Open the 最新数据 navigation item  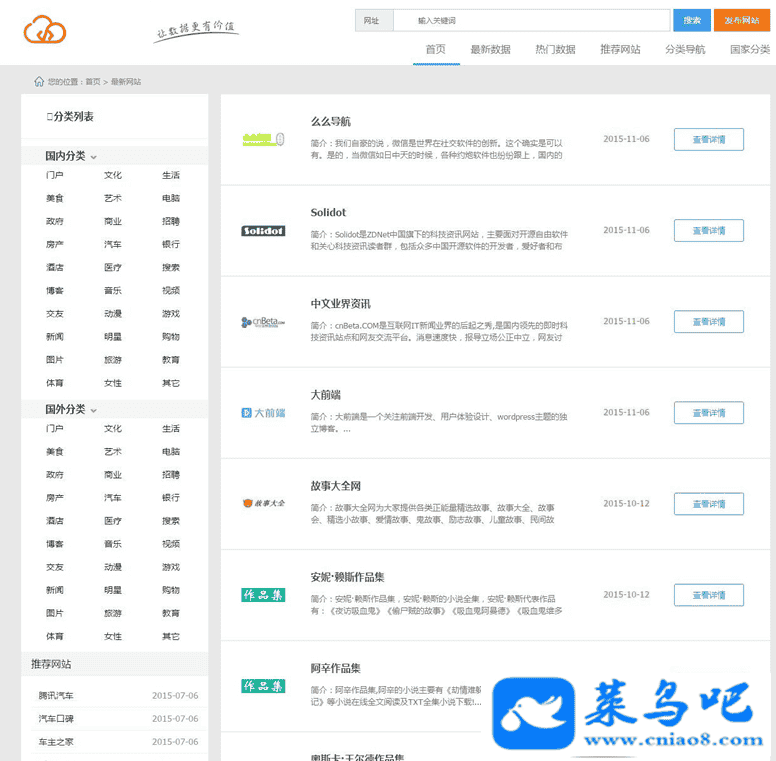pyautogui.click(x=490, y=49)
